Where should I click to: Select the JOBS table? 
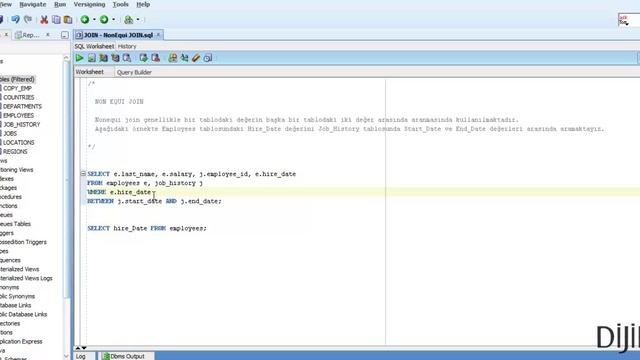[10, 133]
